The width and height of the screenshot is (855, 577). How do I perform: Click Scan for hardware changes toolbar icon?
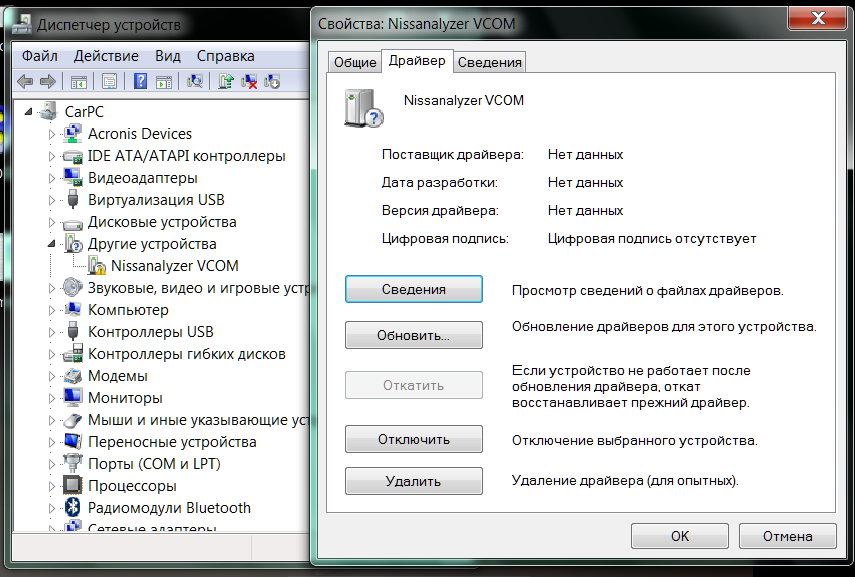click(195, 82)
